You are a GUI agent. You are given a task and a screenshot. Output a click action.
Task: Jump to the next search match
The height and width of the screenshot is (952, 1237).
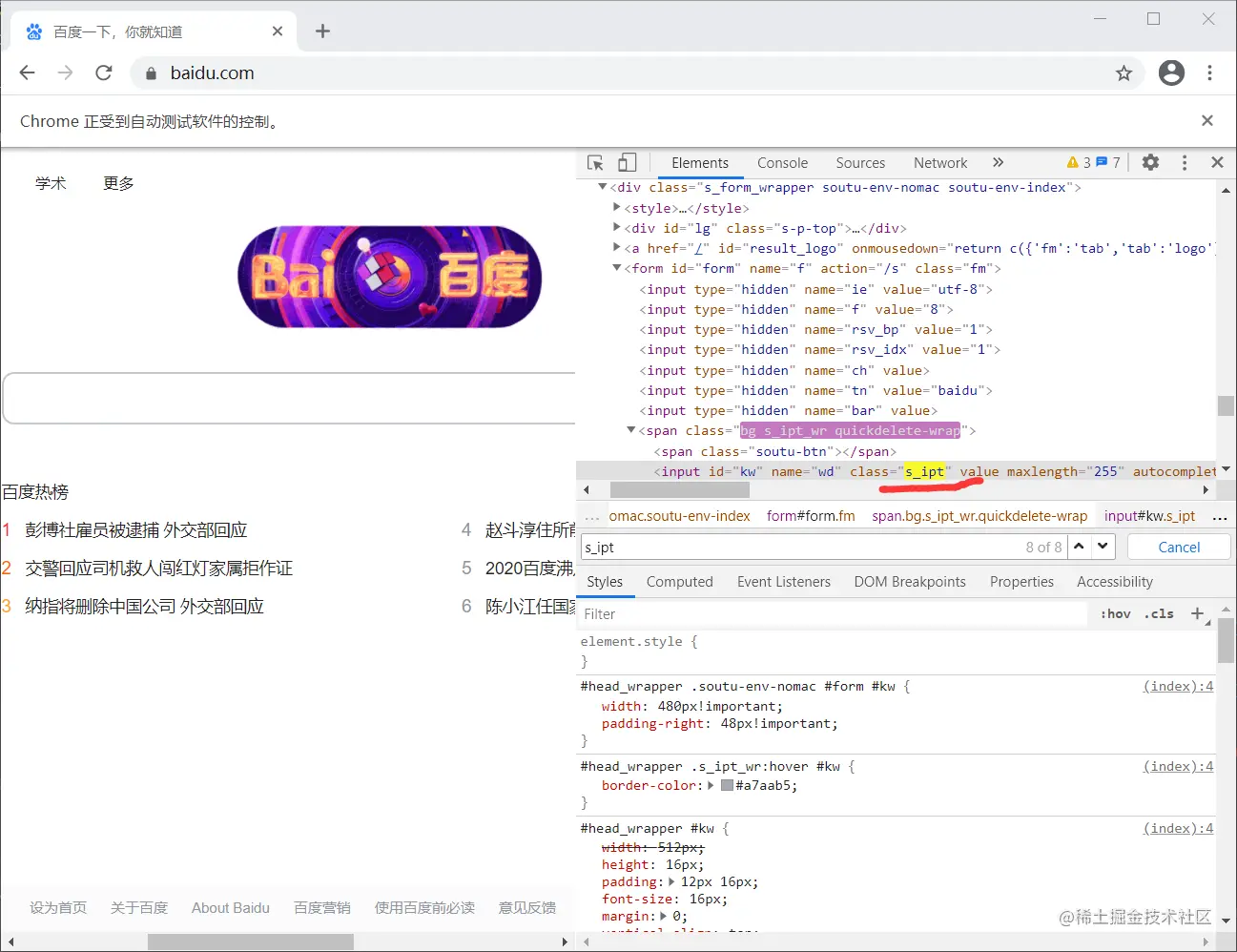(1103, 547)
